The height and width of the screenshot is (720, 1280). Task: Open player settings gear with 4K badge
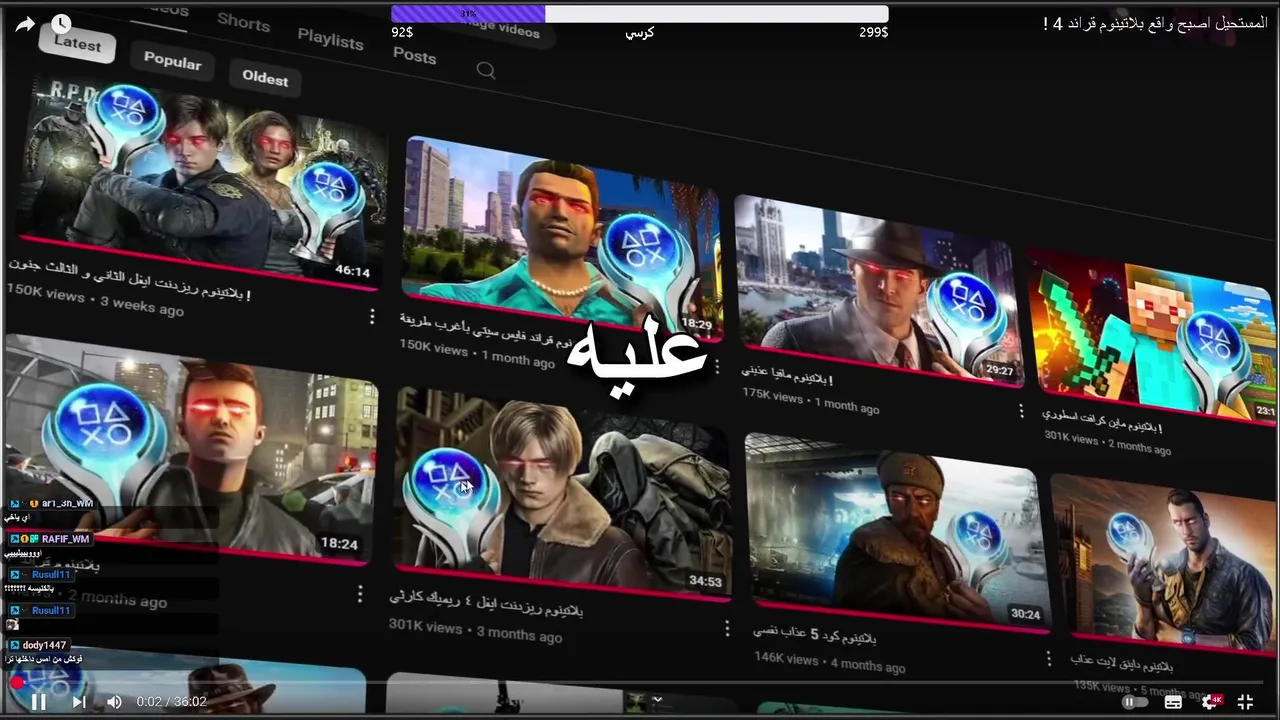click(x=1211, y=702)
